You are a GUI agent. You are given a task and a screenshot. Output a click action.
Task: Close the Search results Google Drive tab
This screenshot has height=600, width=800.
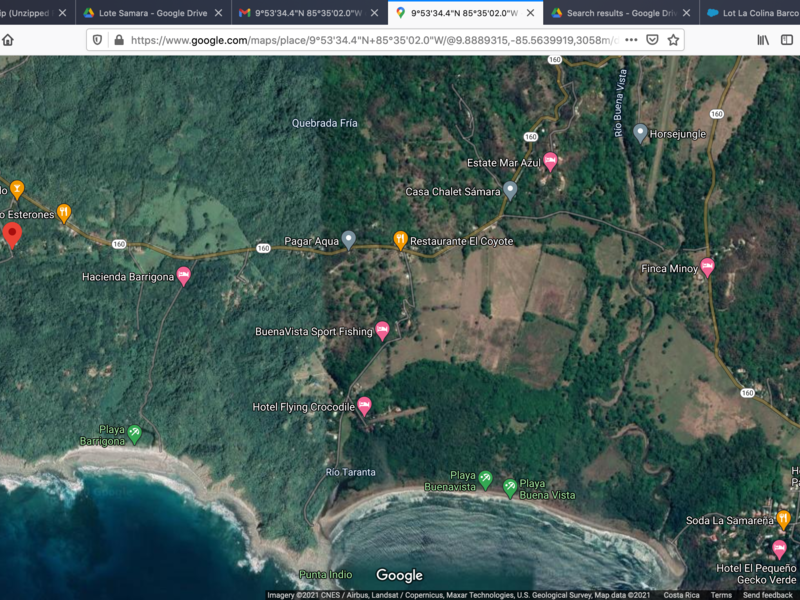pos(687,13)
